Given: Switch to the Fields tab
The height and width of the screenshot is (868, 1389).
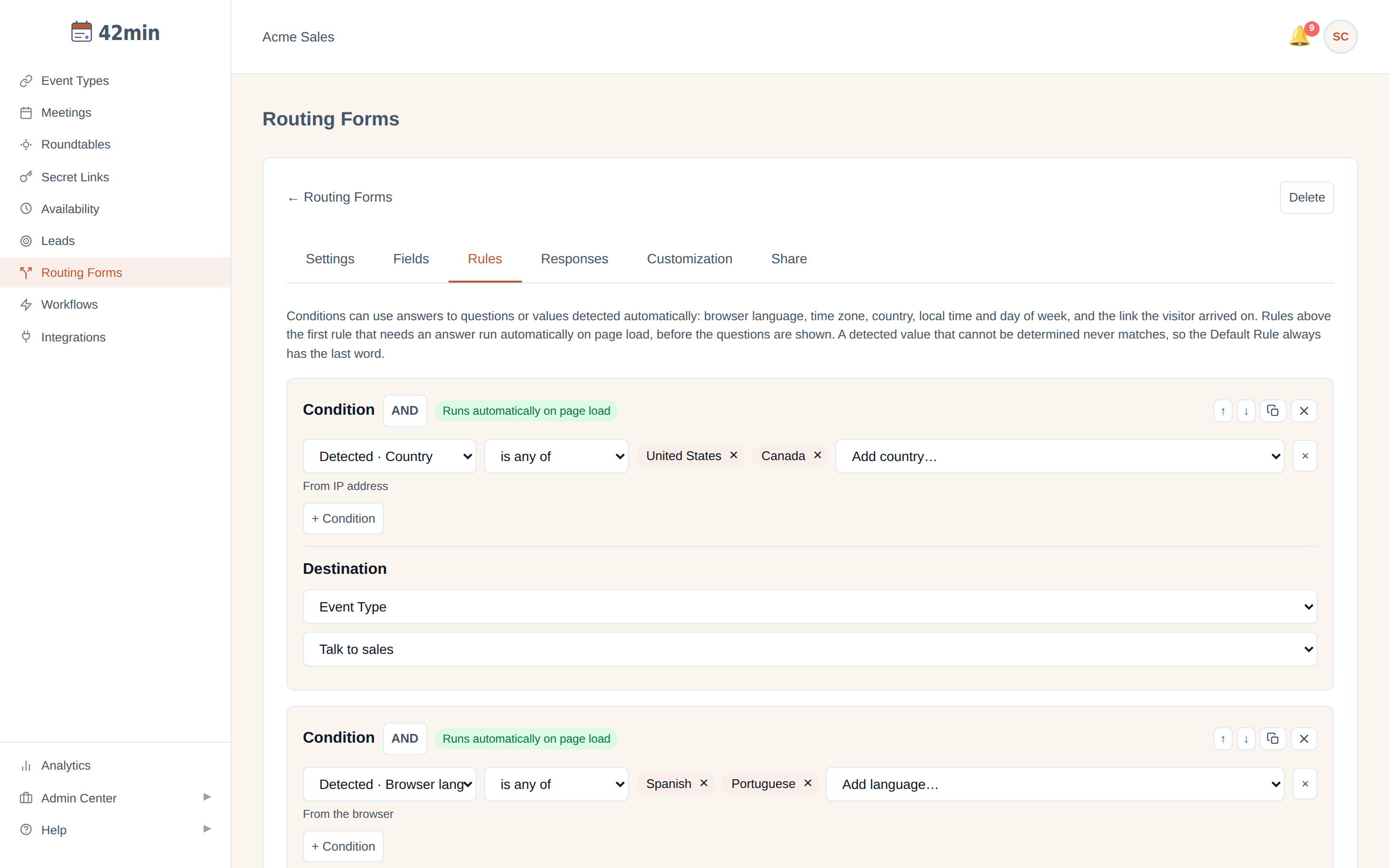Looking at the screenshot, I should [x=411, y=259].
